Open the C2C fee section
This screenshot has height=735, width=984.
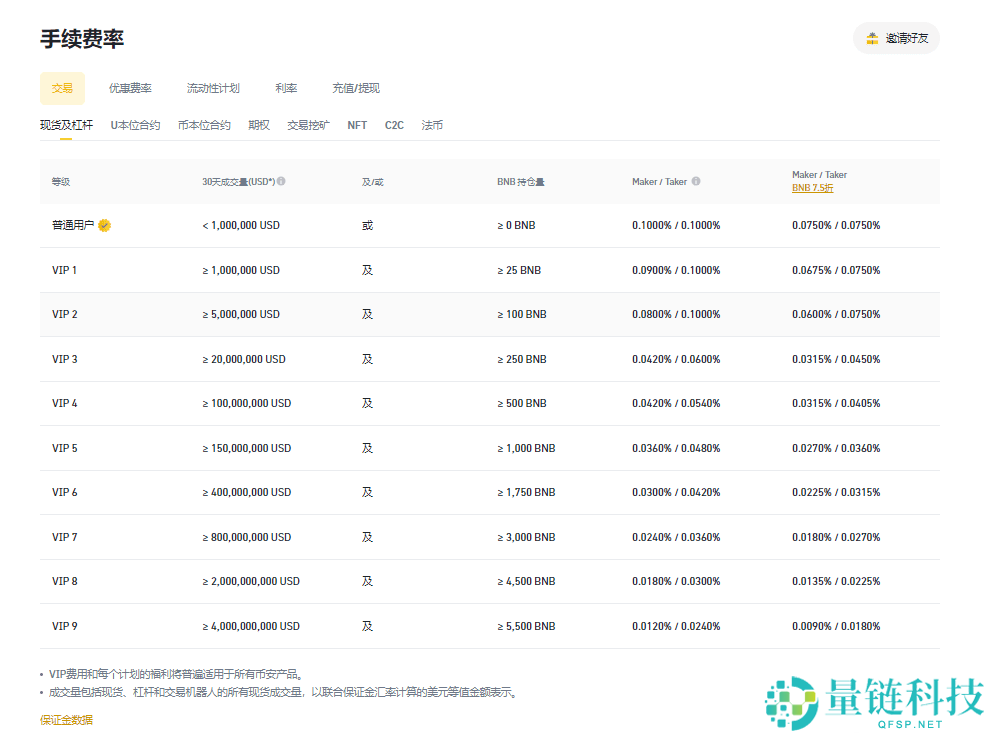[x=393, y=125]
